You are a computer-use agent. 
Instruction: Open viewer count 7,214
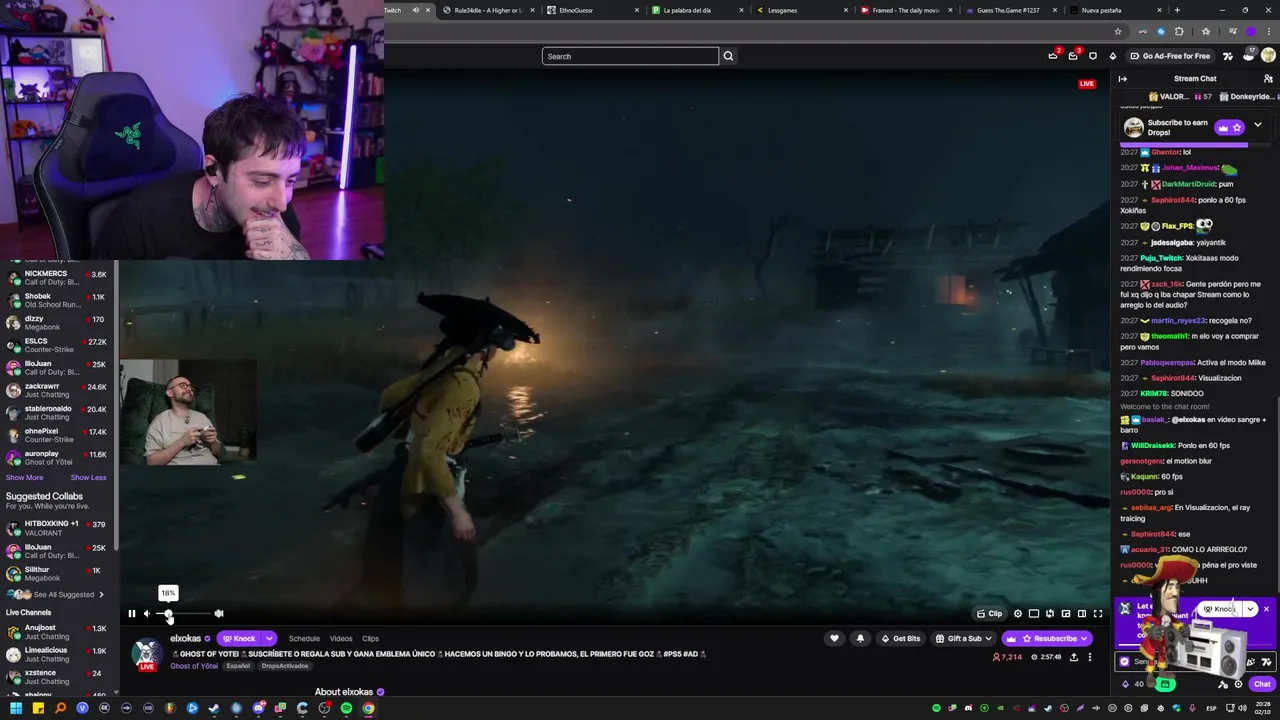(1007, 657)
